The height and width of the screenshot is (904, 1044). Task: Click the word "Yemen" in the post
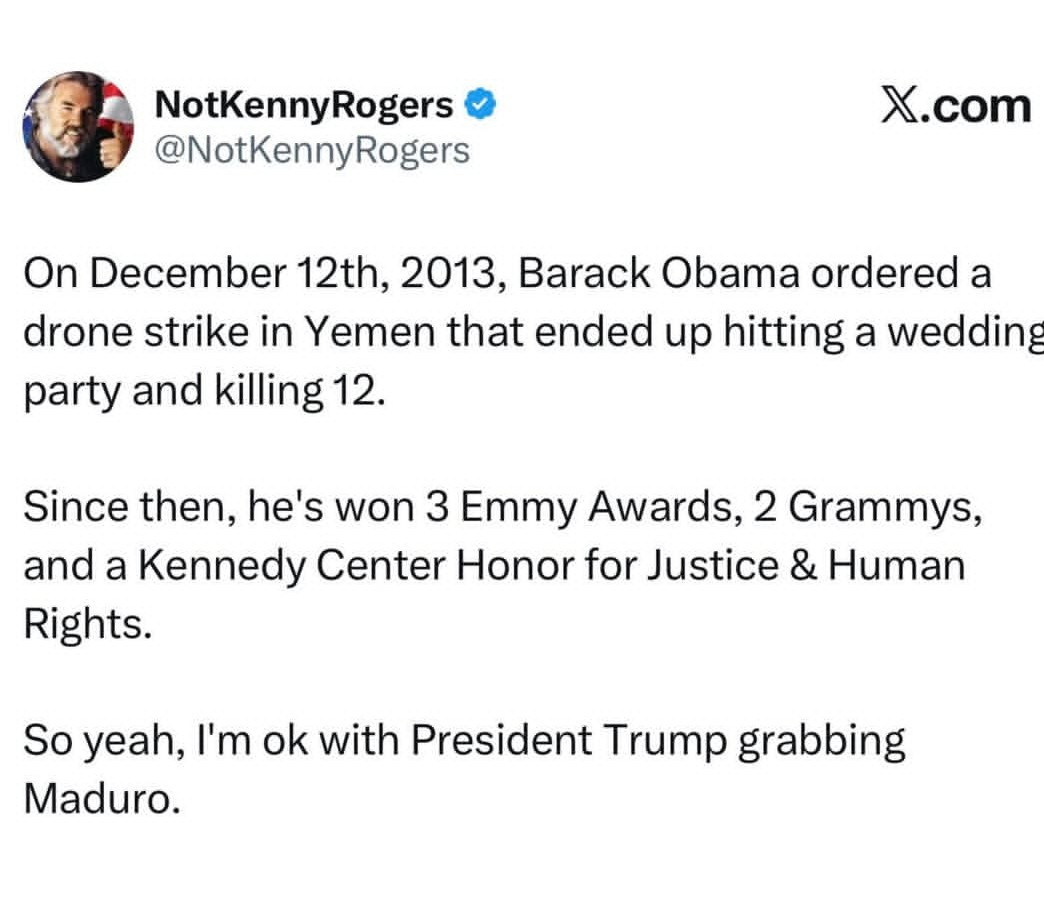click(385, 332)
